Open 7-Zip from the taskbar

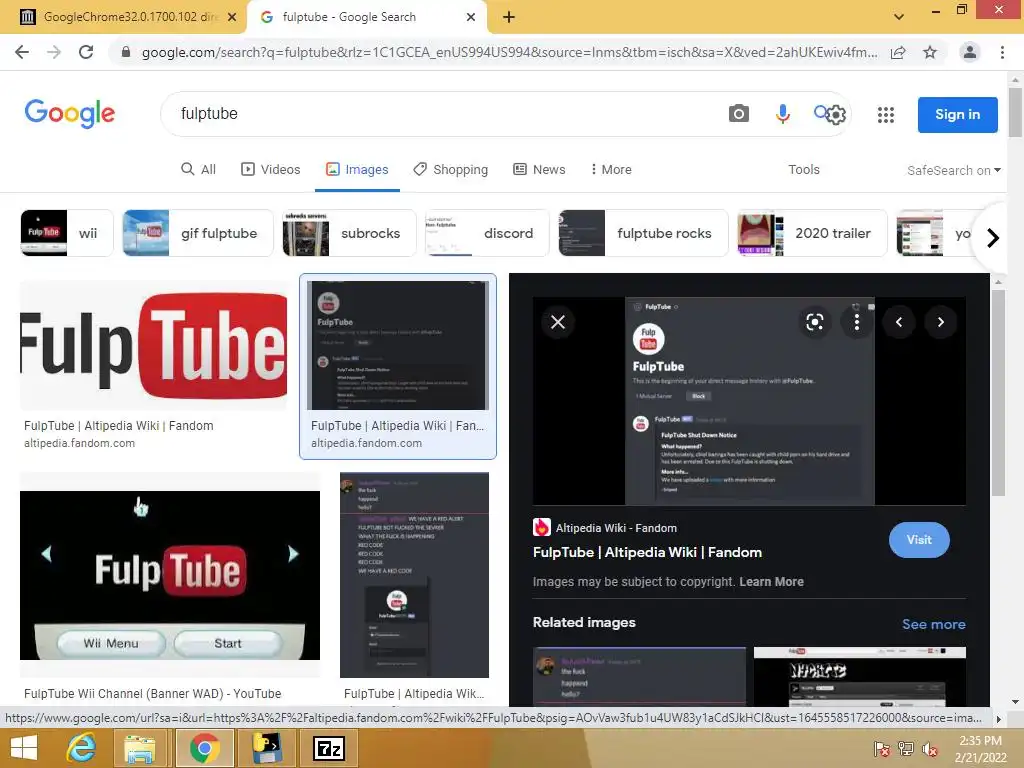[328, 748]
